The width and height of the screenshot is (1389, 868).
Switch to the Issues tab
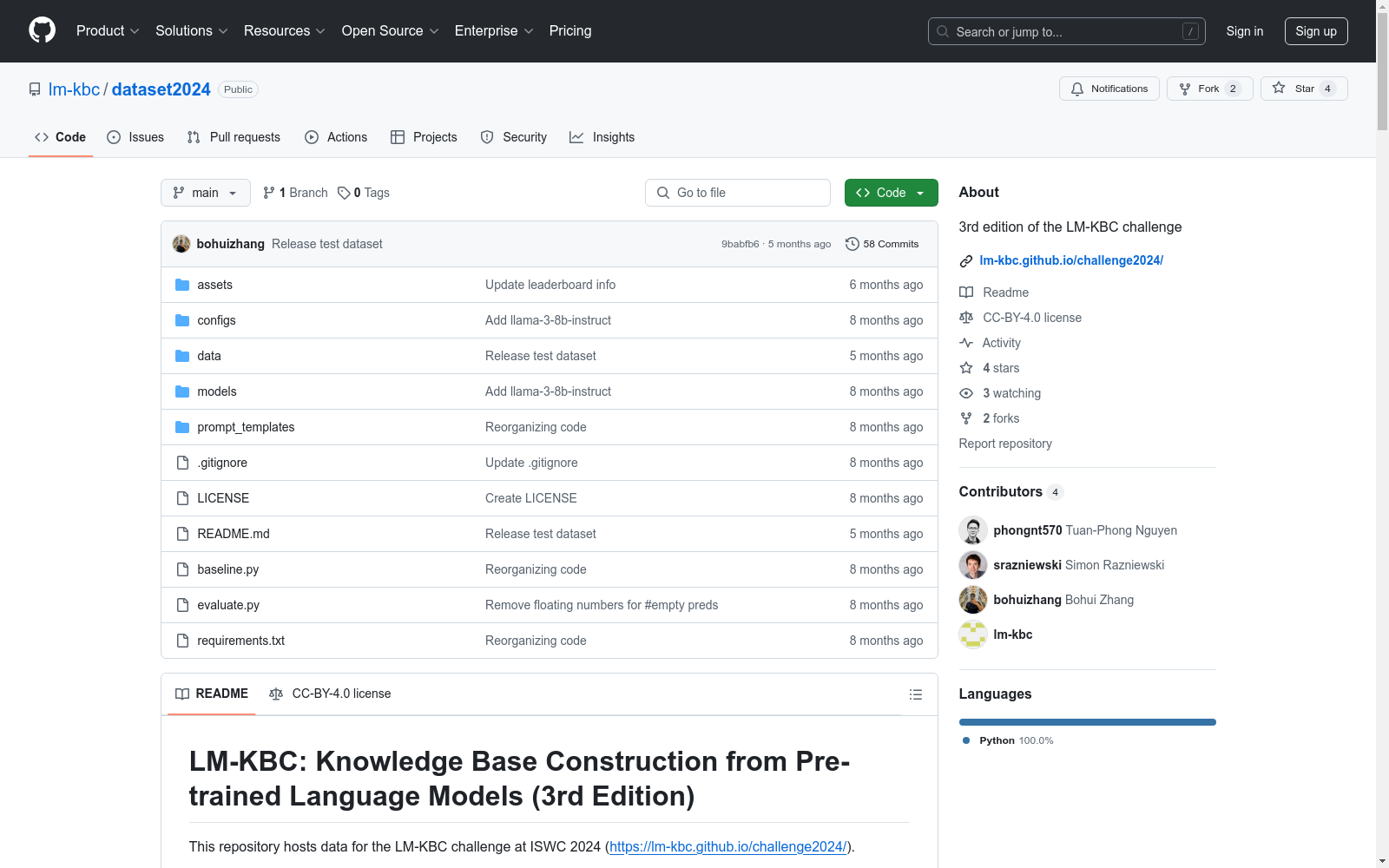click(x=135, y=137)
